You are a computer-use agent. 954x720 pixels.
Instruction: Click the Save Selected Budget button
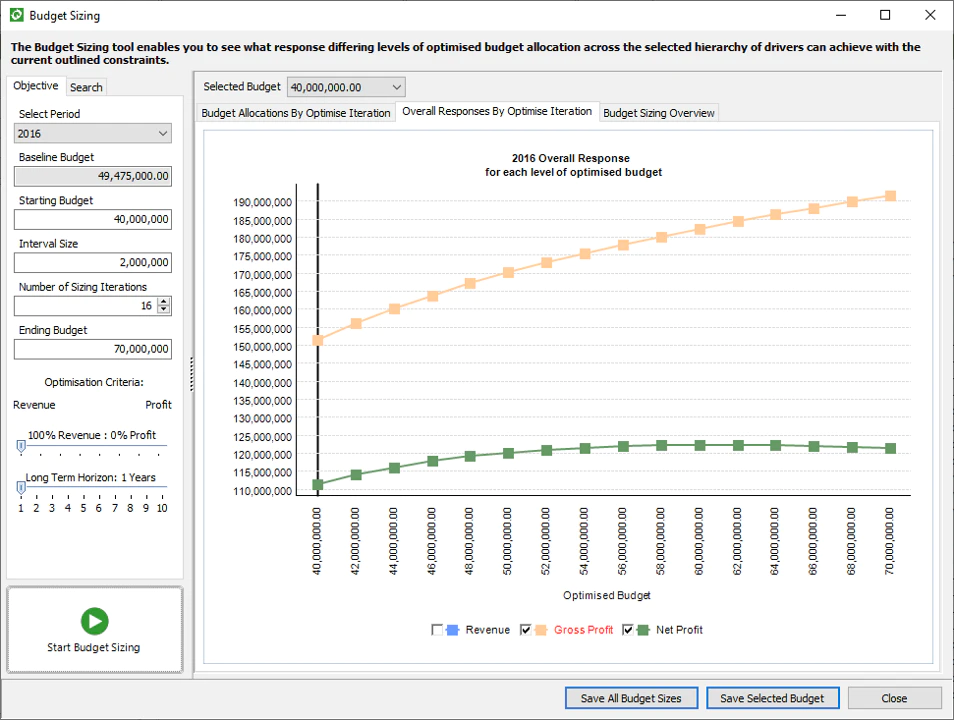coord(772,698)
